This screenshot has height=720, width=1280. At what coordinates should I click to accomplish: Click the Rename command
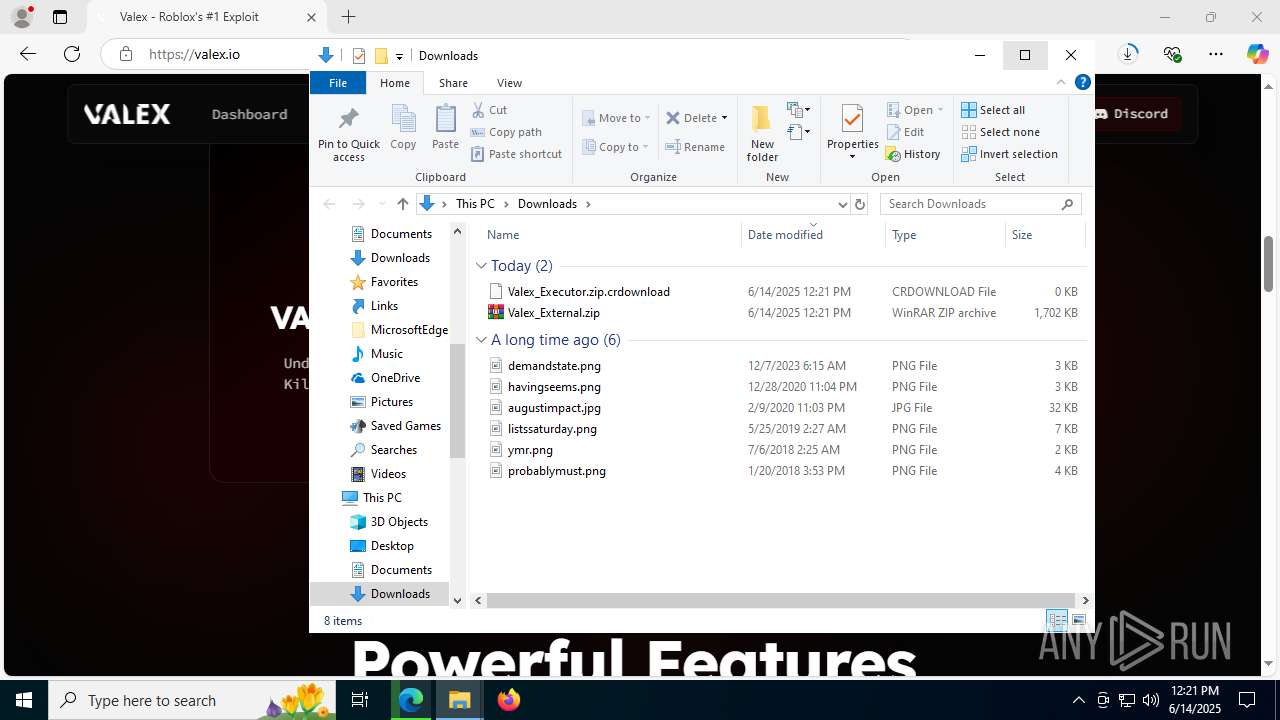(696, 147)
